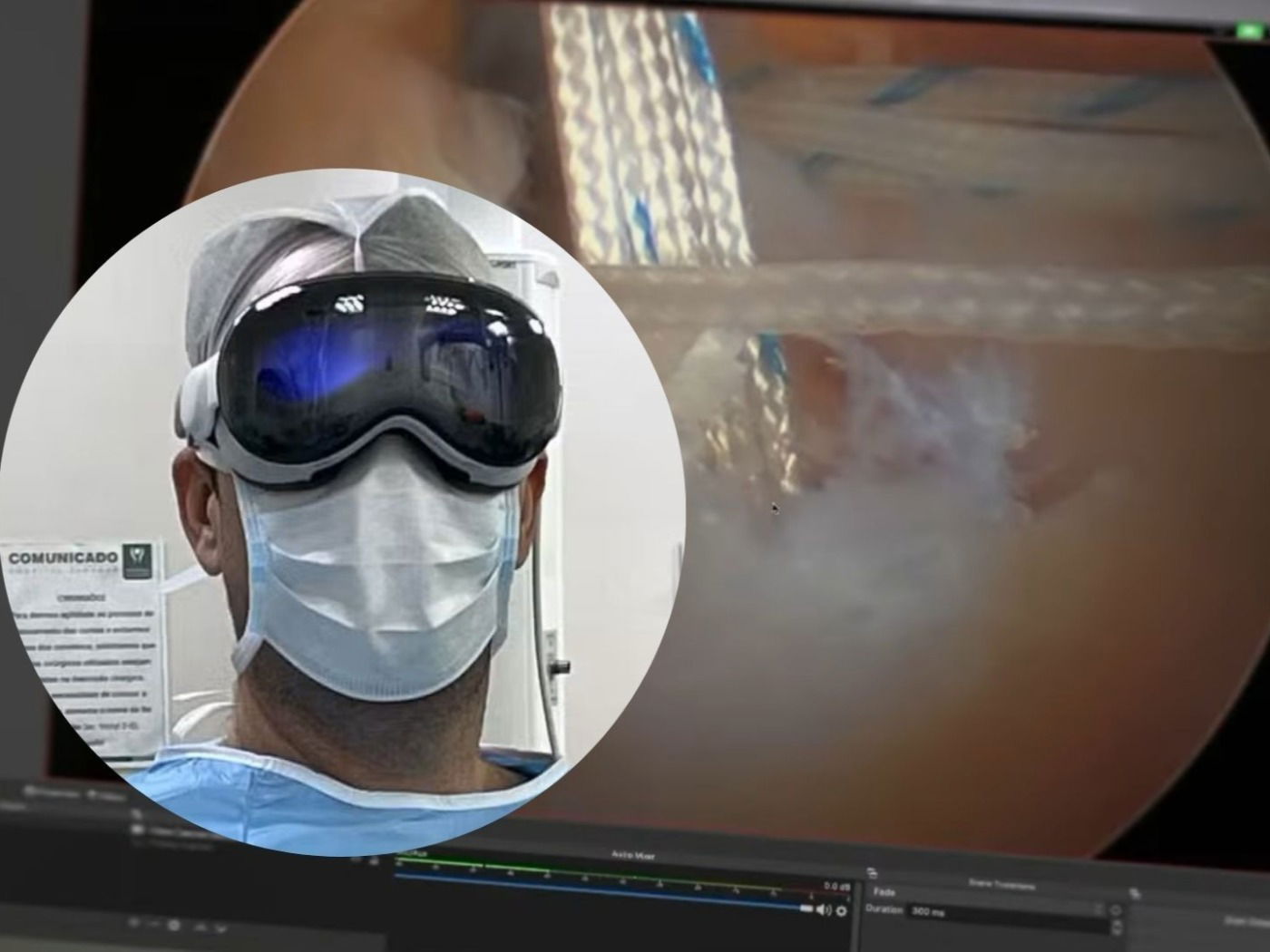Click the add source plus icon

point(134,922)
